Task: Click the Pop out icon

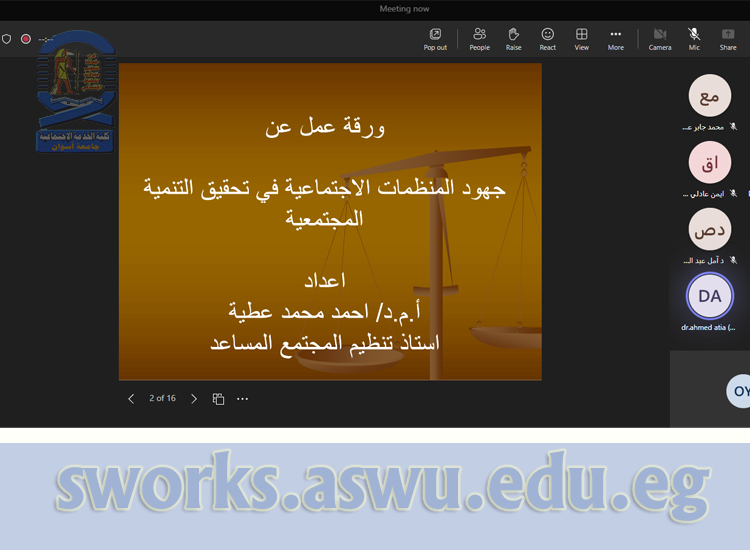Action: click(435, 38)
